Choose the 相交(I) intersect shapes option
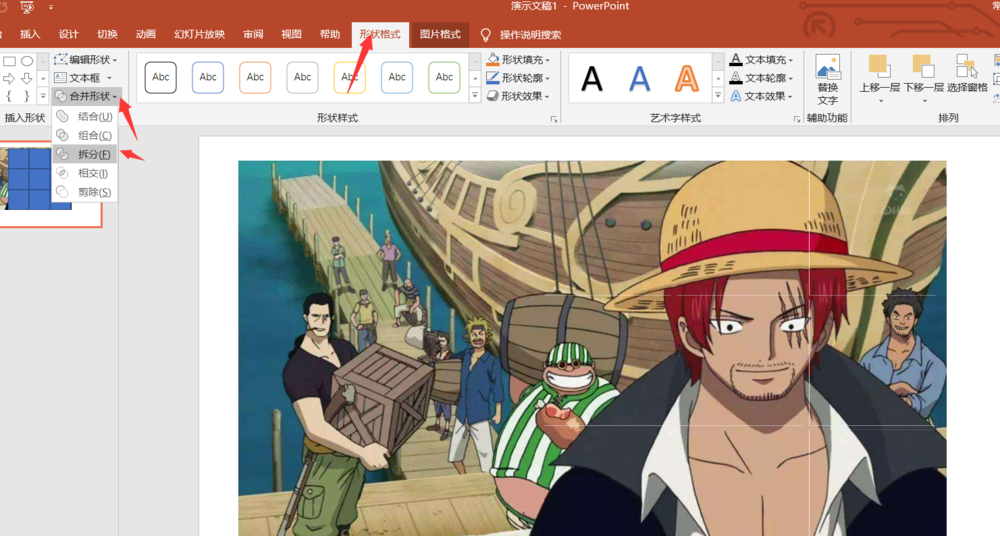 pyautogui.click(x=92, y=173)
